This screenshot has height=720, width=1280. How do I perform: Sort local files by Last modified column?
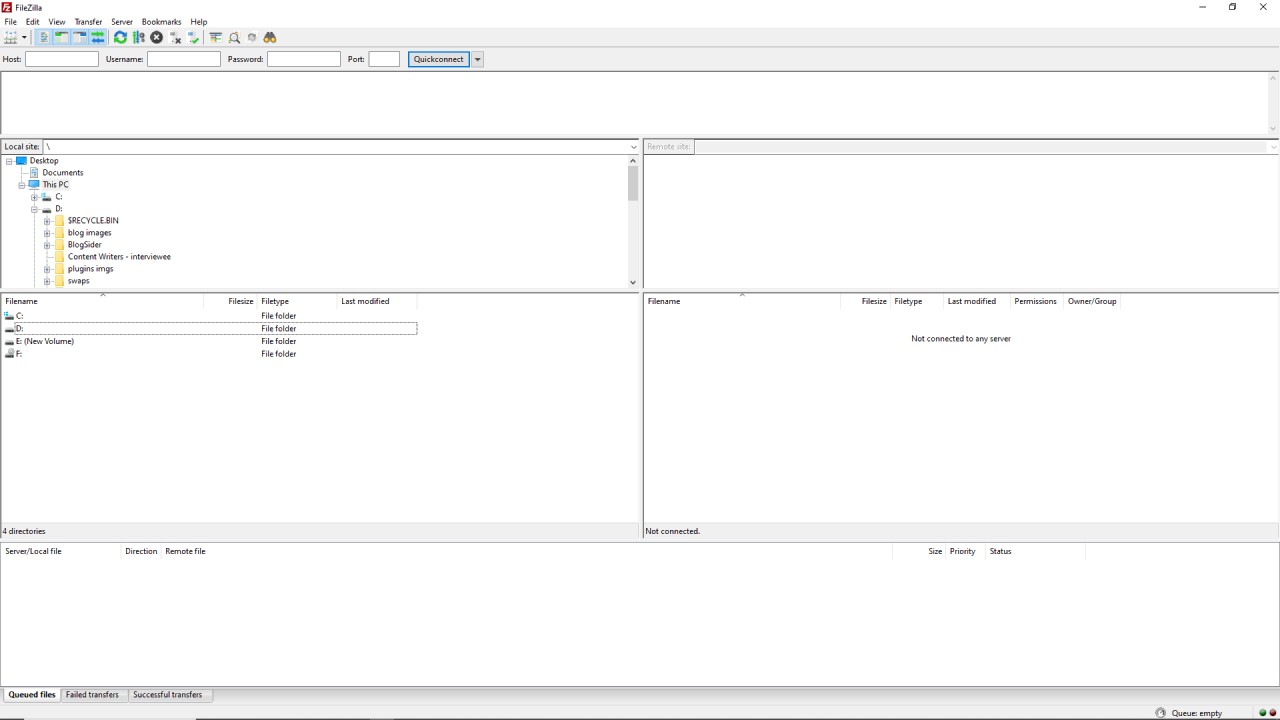tap(377, 301)
